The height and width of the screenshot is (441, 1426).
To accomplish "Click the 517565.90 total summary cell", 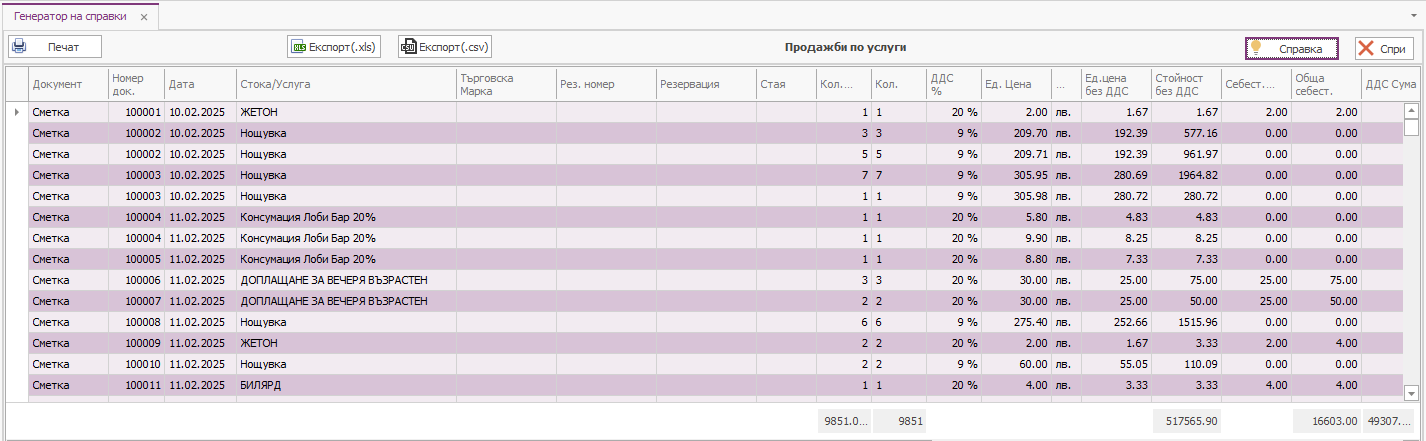I will click(x=1185, y=422).
